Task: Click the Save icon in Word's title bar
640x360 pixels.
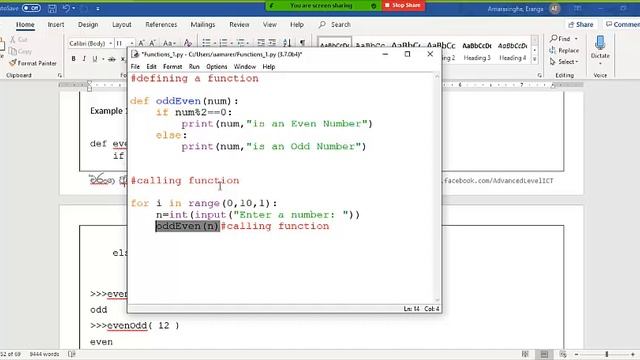Action: click(52, 8)
